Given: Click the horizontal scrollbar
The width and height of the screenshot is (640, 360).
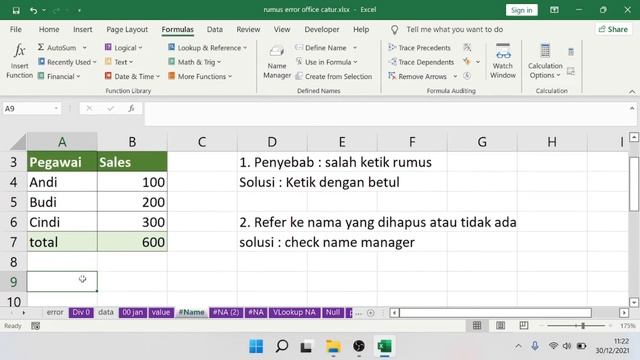Looking at the screenshot, I should [x=496, y=313].
